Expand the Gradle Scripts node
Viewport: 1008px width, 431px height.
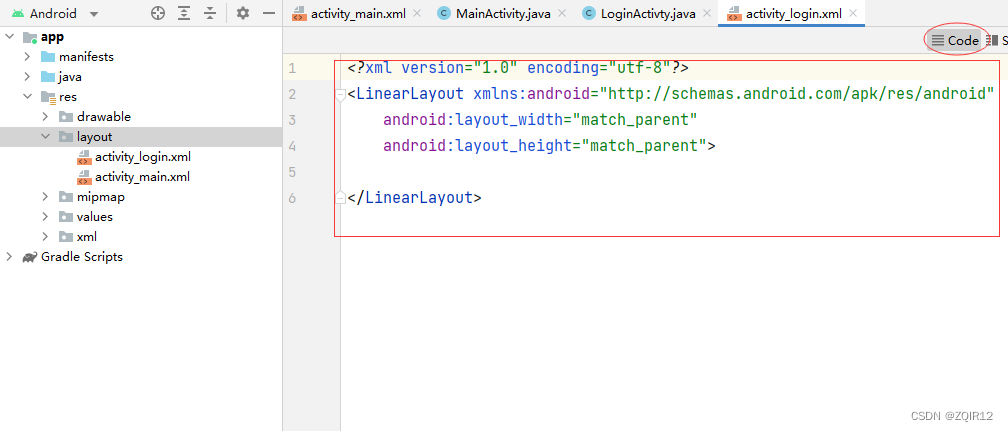point(9,256)
